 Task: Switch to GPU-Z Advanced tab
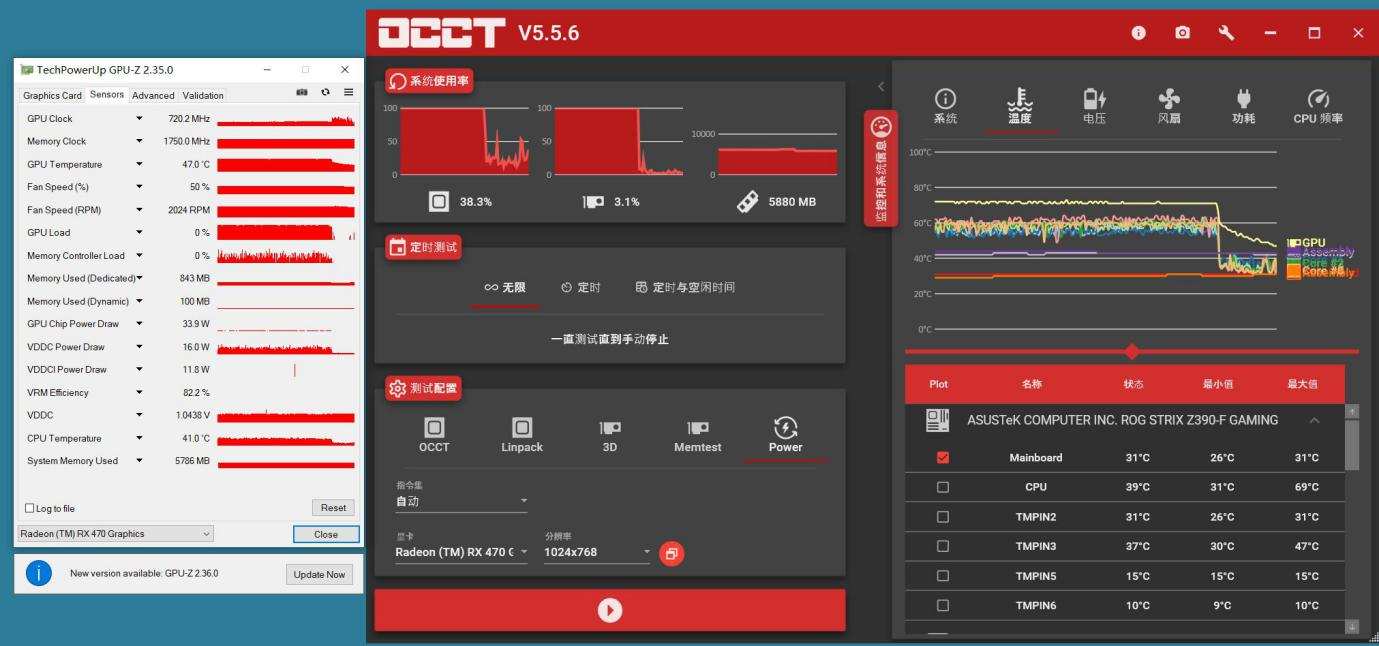click(153, 95)
